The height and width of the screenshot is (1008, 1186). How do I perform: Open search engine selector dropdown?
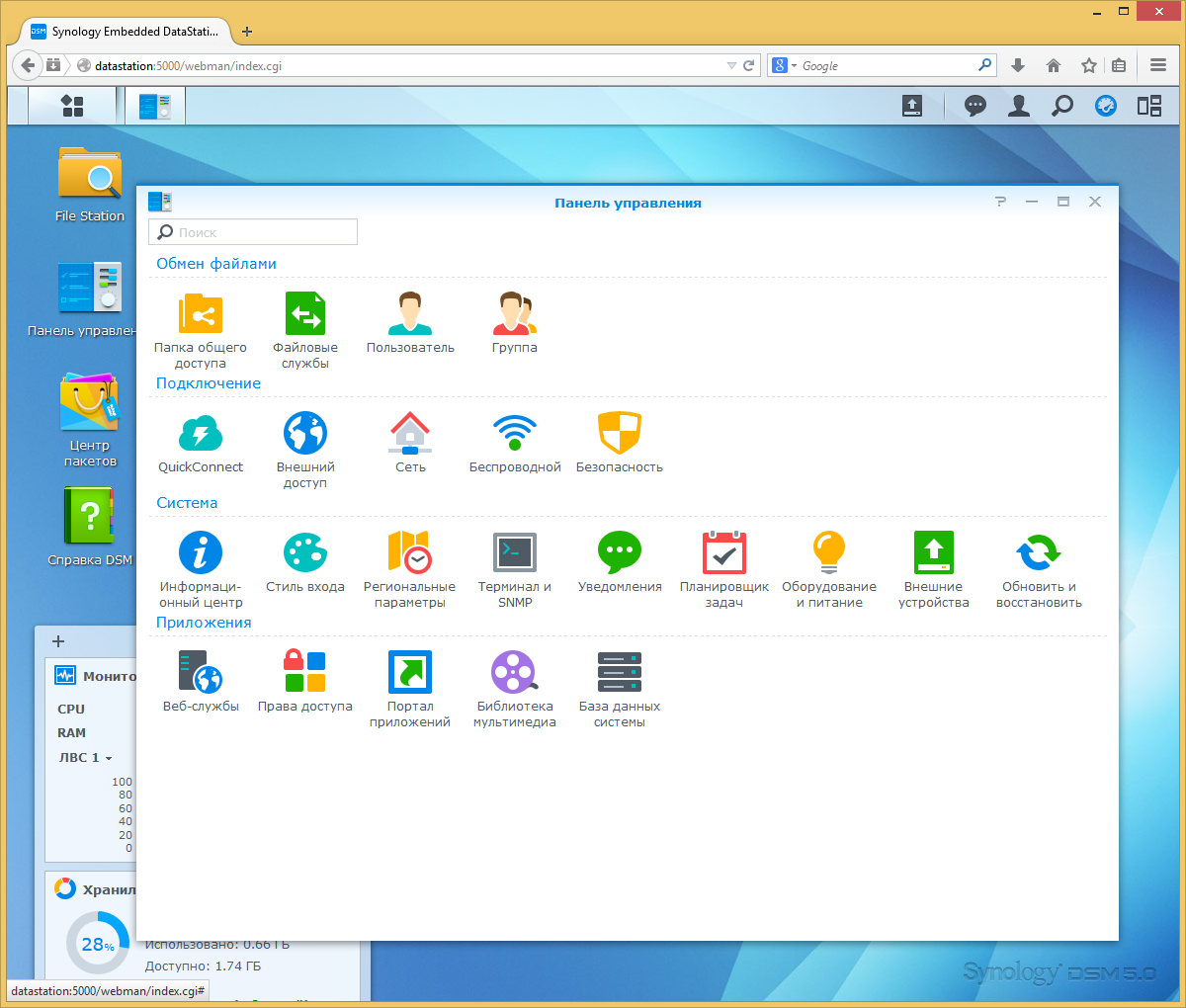tap(784, 66)
